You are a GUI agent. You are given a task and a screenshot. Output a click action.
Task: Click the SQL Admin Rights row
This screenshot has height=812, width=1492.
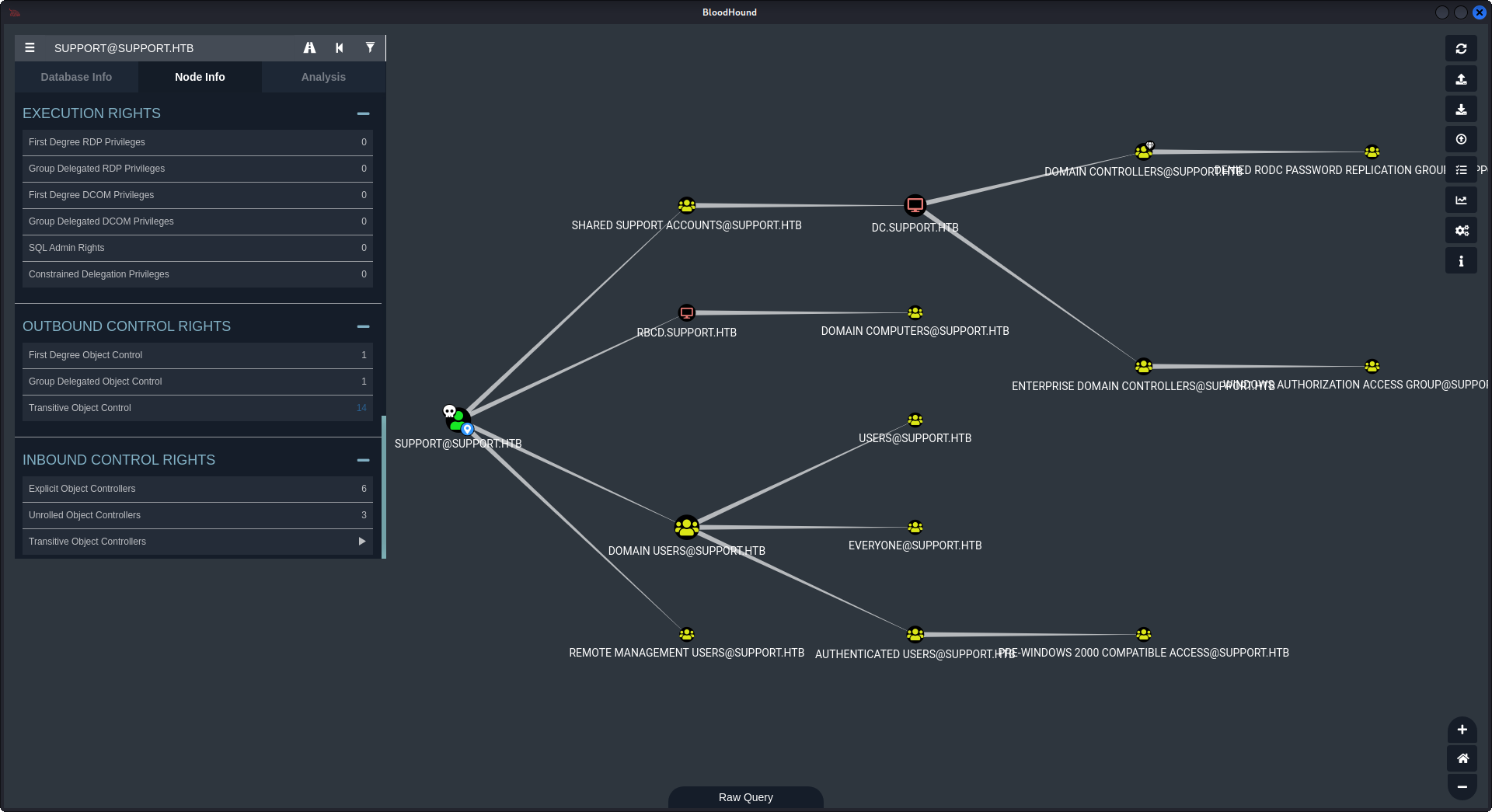click(197, 248)
